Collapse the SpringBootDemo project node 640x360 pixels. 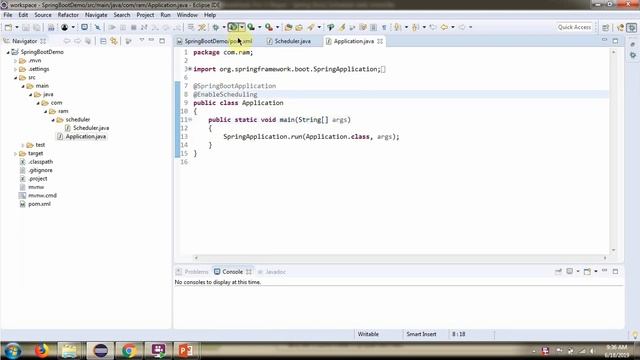[8, 52]
